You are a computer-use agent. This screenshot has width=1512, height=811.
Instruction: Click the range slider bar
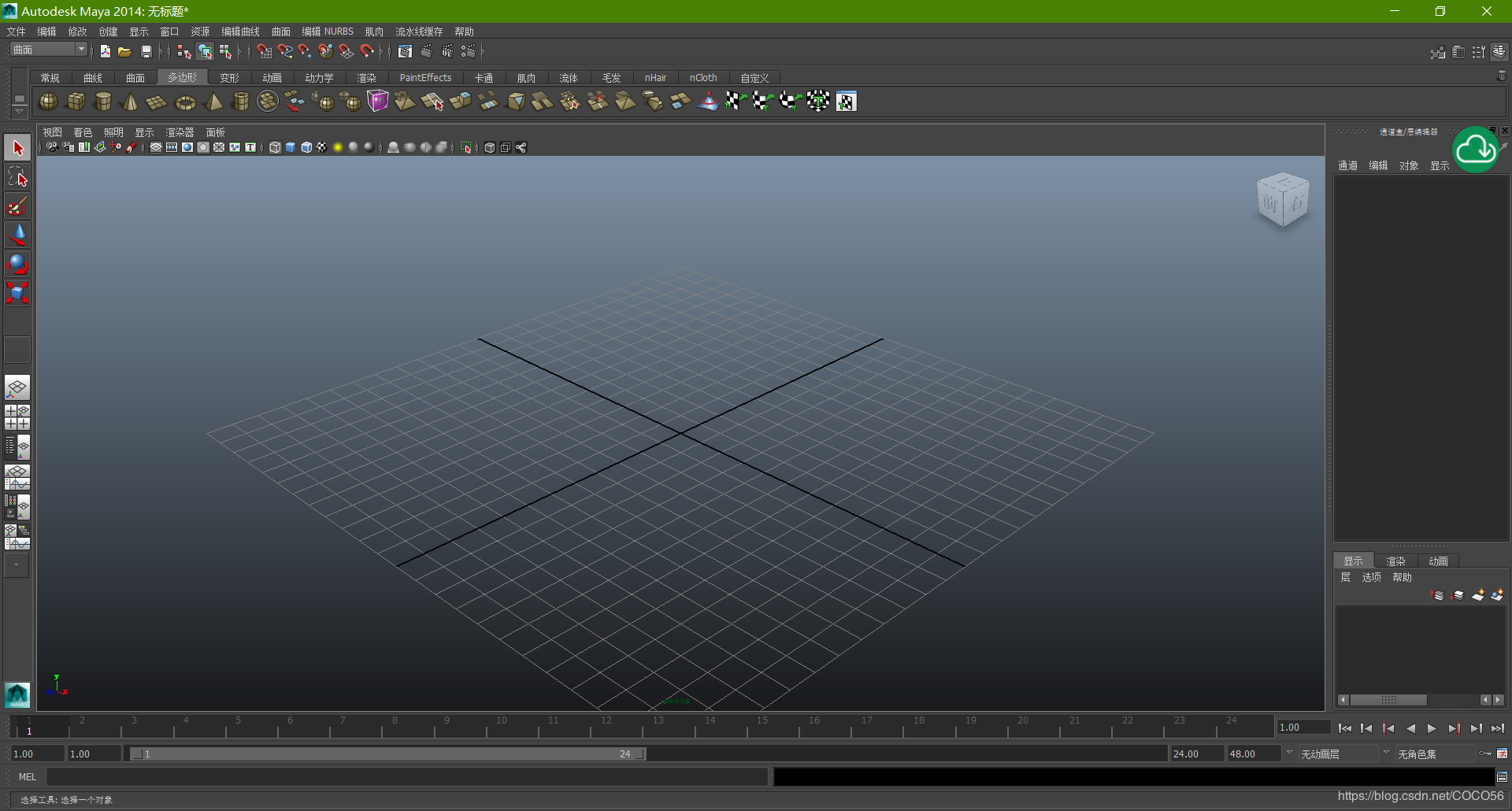[387, 754]
